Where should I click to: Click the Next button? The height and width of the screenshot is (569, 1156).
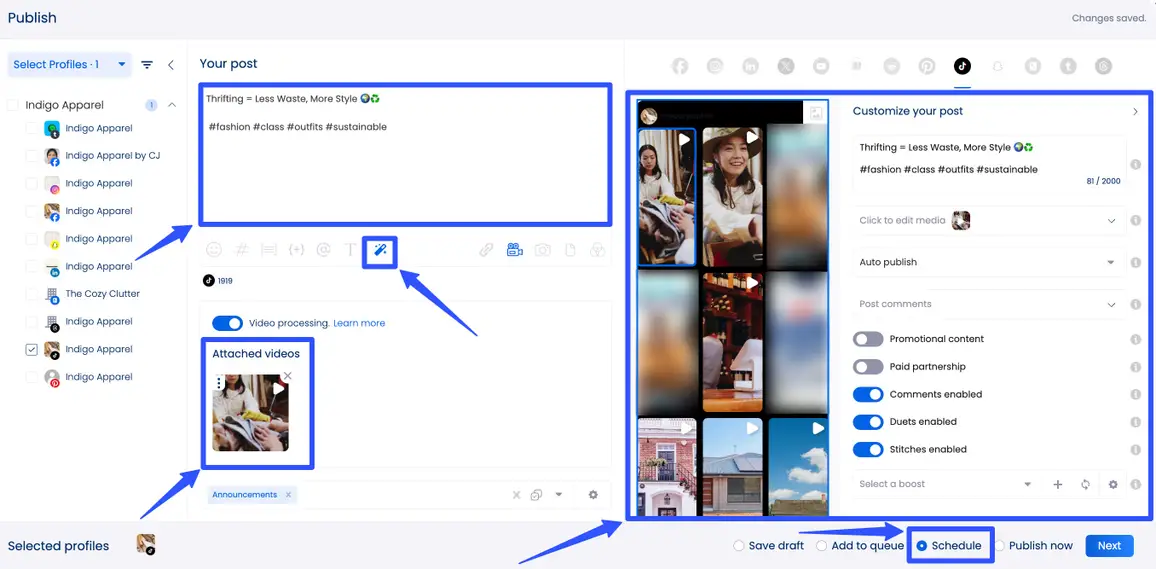coord(1109,546)
